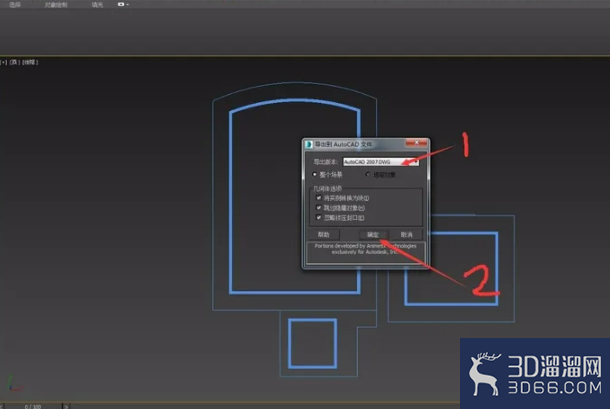The image size is (610, 409).
Task: Click the time slider next frame arrow
Action: click(66, 407)
